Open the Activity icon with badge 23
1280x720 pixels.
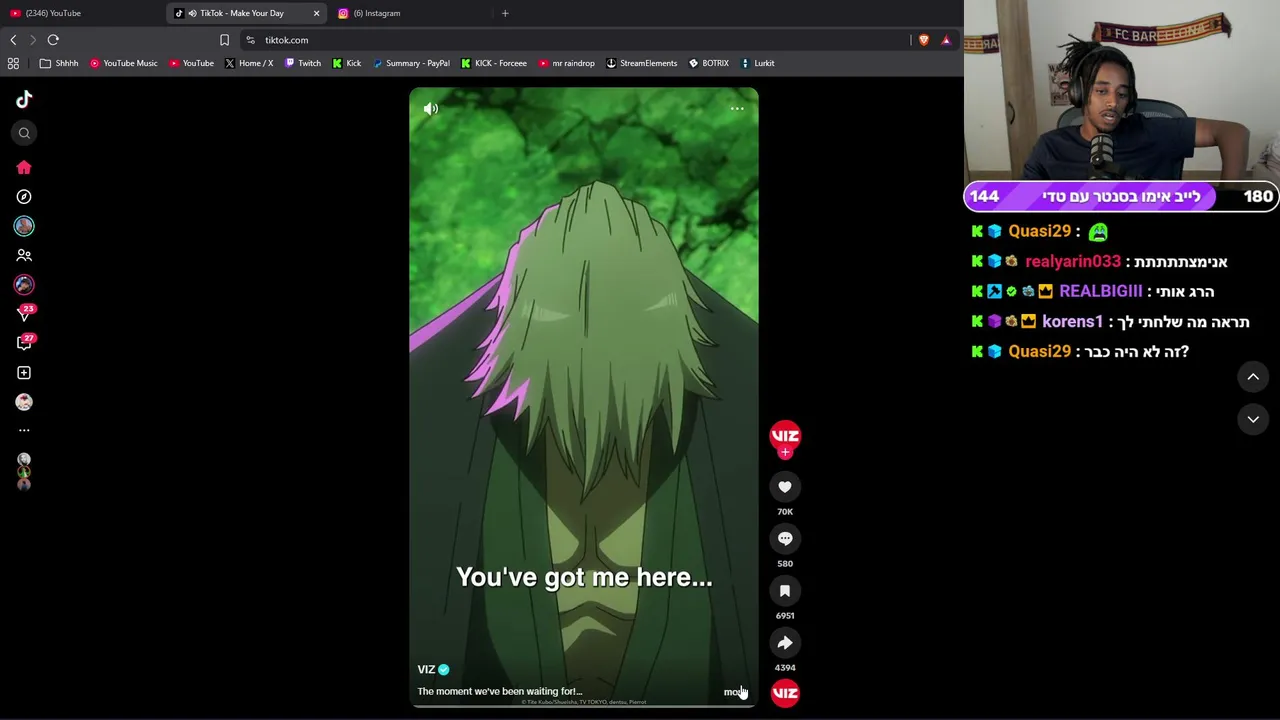click(24, 313)
